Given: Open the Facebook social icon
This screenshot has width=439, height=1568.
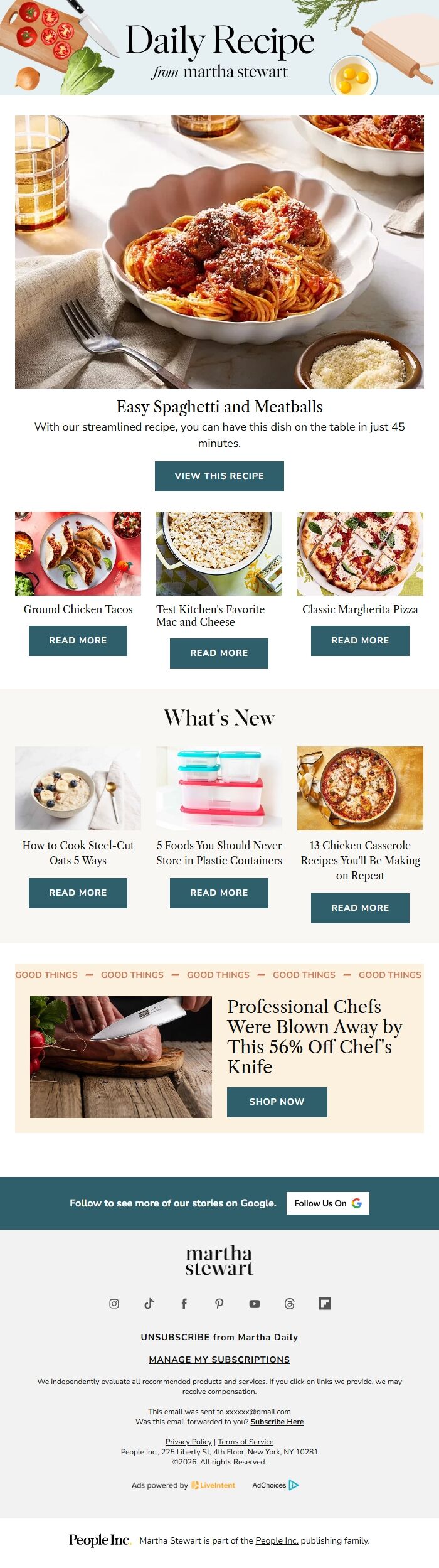Looking at the screenshot, I should (x=184, y=1304).
